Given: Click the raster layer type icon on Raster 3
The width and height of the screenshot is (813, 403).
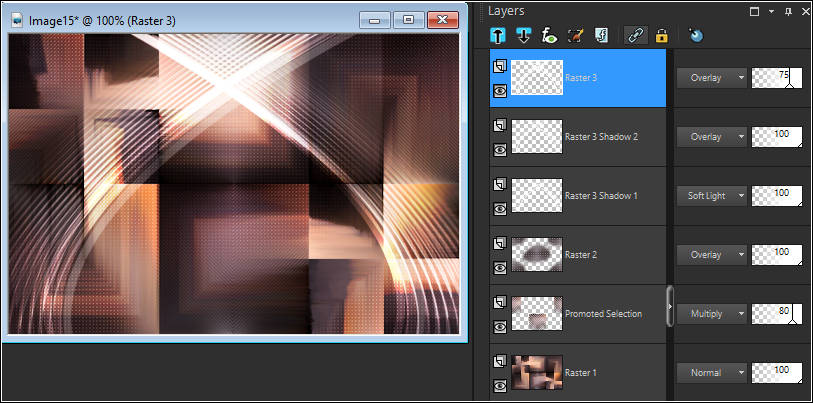Looking at the screenshot, I should pyautogui.click(x=499, y=65).
